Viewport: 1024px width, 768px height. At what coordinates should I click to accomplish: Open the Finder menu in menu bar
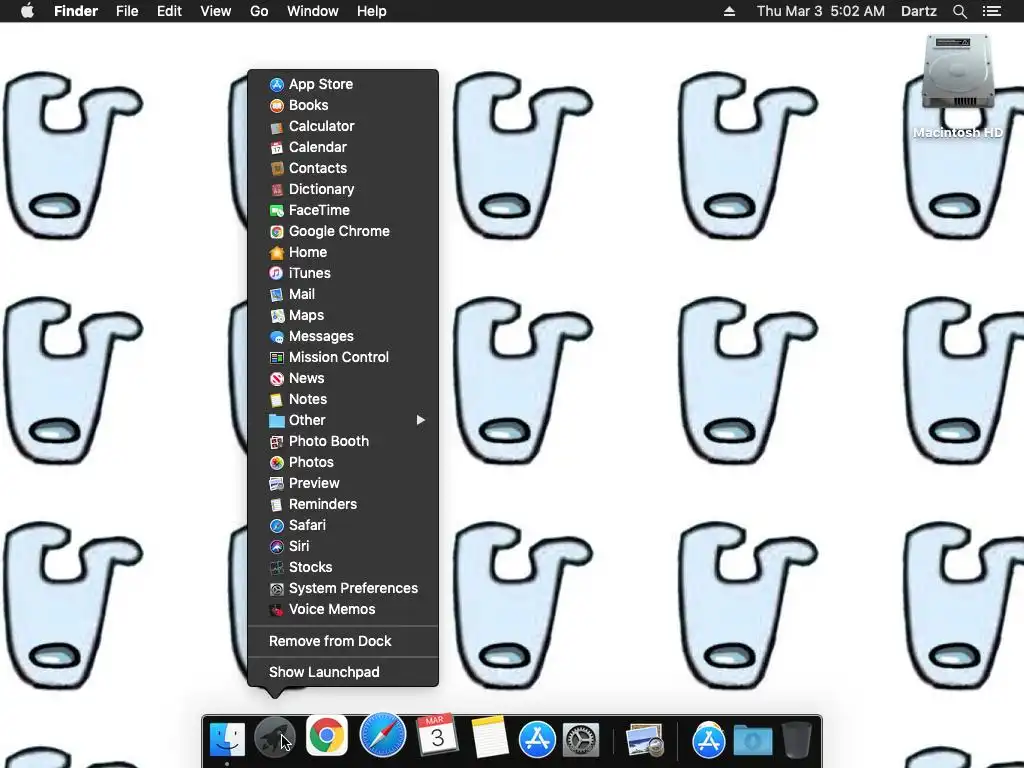(76, 11)
